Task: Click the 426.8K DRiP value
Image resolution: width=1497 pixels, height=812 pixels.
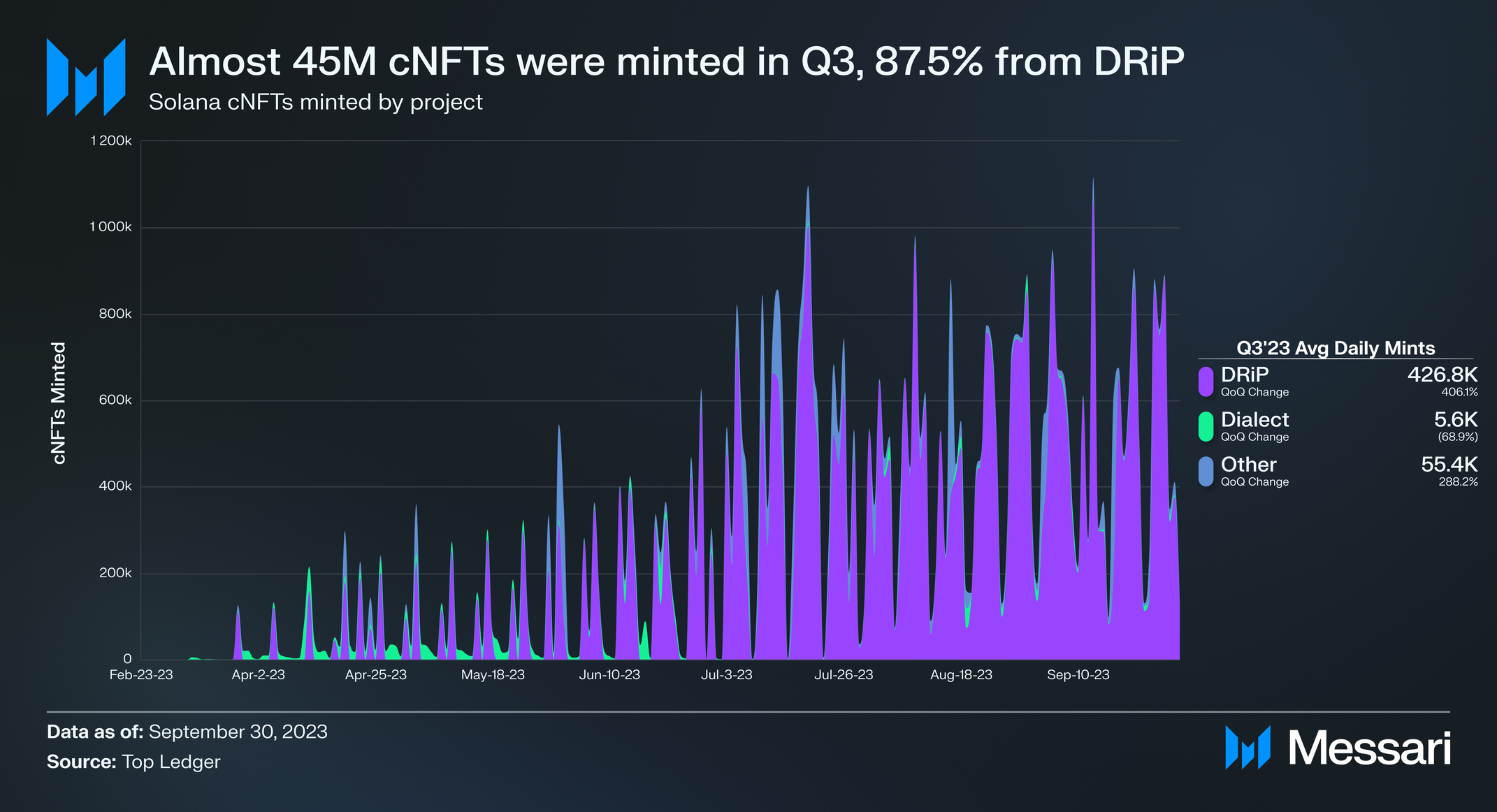Action: [x=1442, y=375]
